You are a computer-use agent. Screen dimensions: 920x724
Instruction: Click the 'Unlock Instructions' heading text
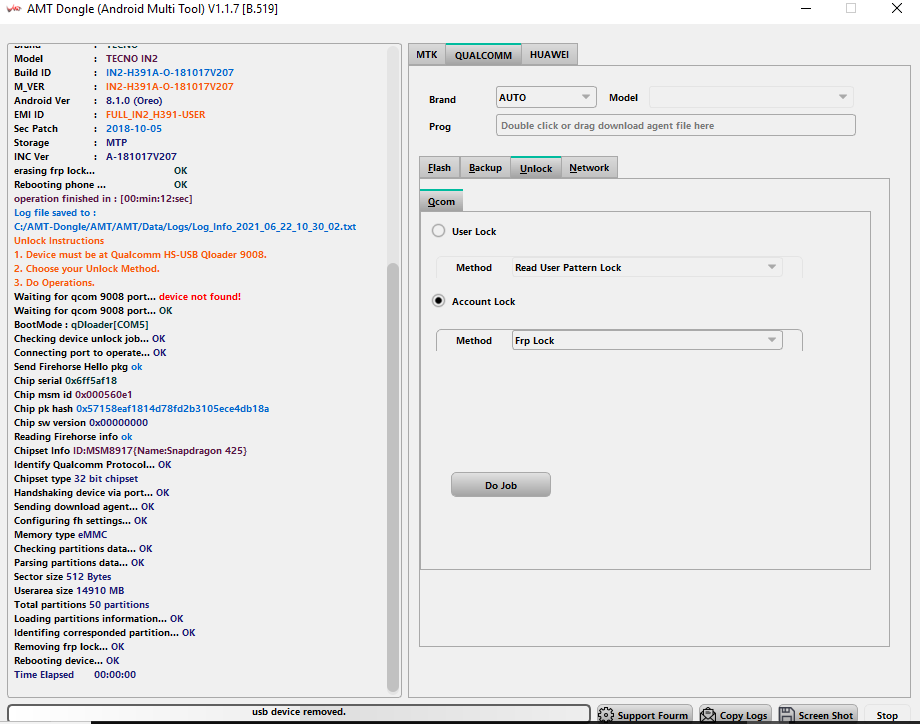(59, 241)
